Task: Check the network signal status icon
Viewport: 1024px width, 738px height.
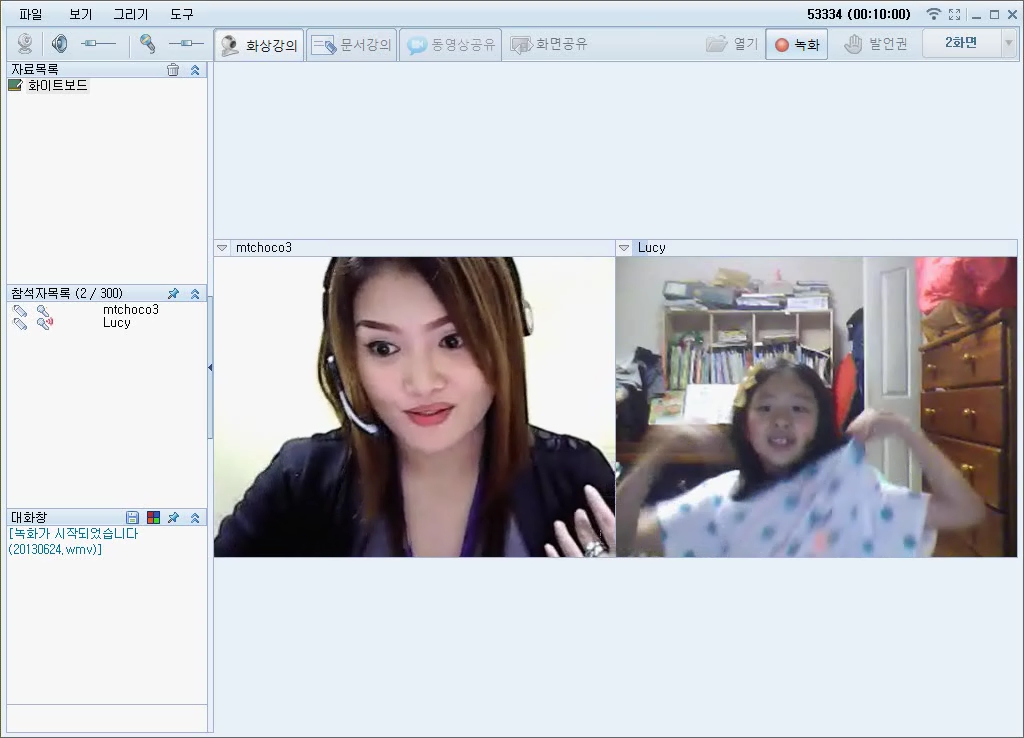Action: point(934,14)
